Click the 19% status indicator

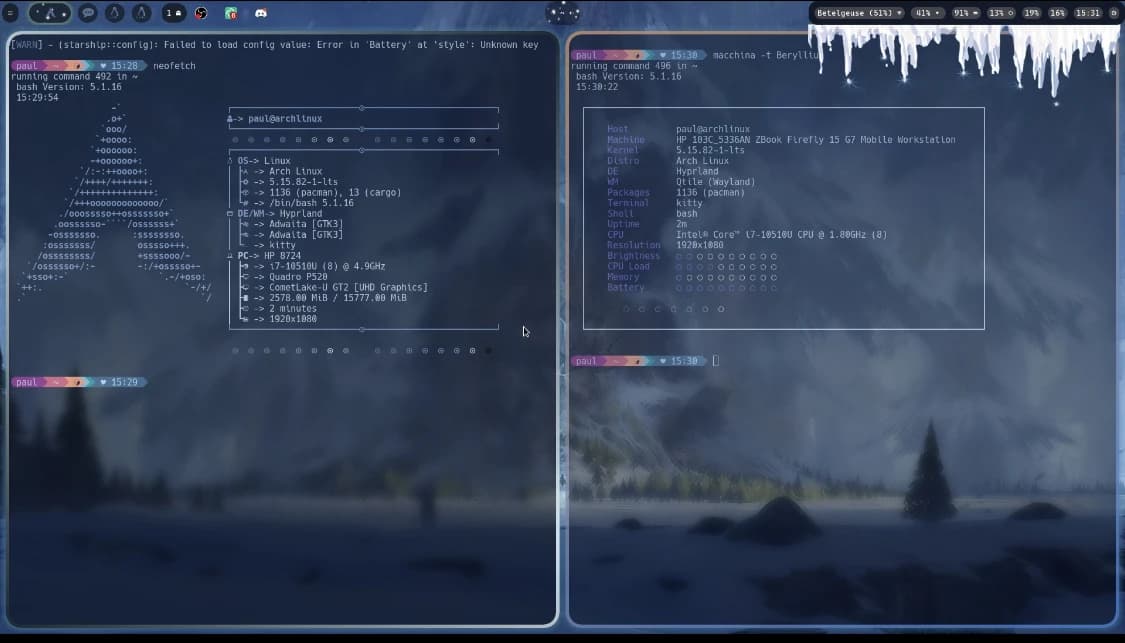(x=1031, y=13)
